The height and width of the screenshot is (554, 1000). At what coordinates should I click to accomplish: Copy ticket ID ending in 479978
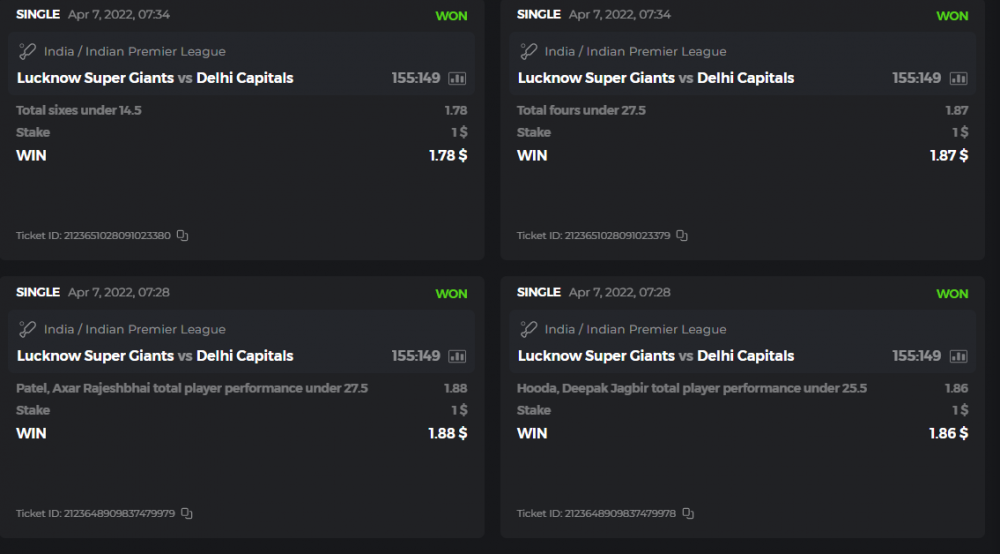click(687, 514)
